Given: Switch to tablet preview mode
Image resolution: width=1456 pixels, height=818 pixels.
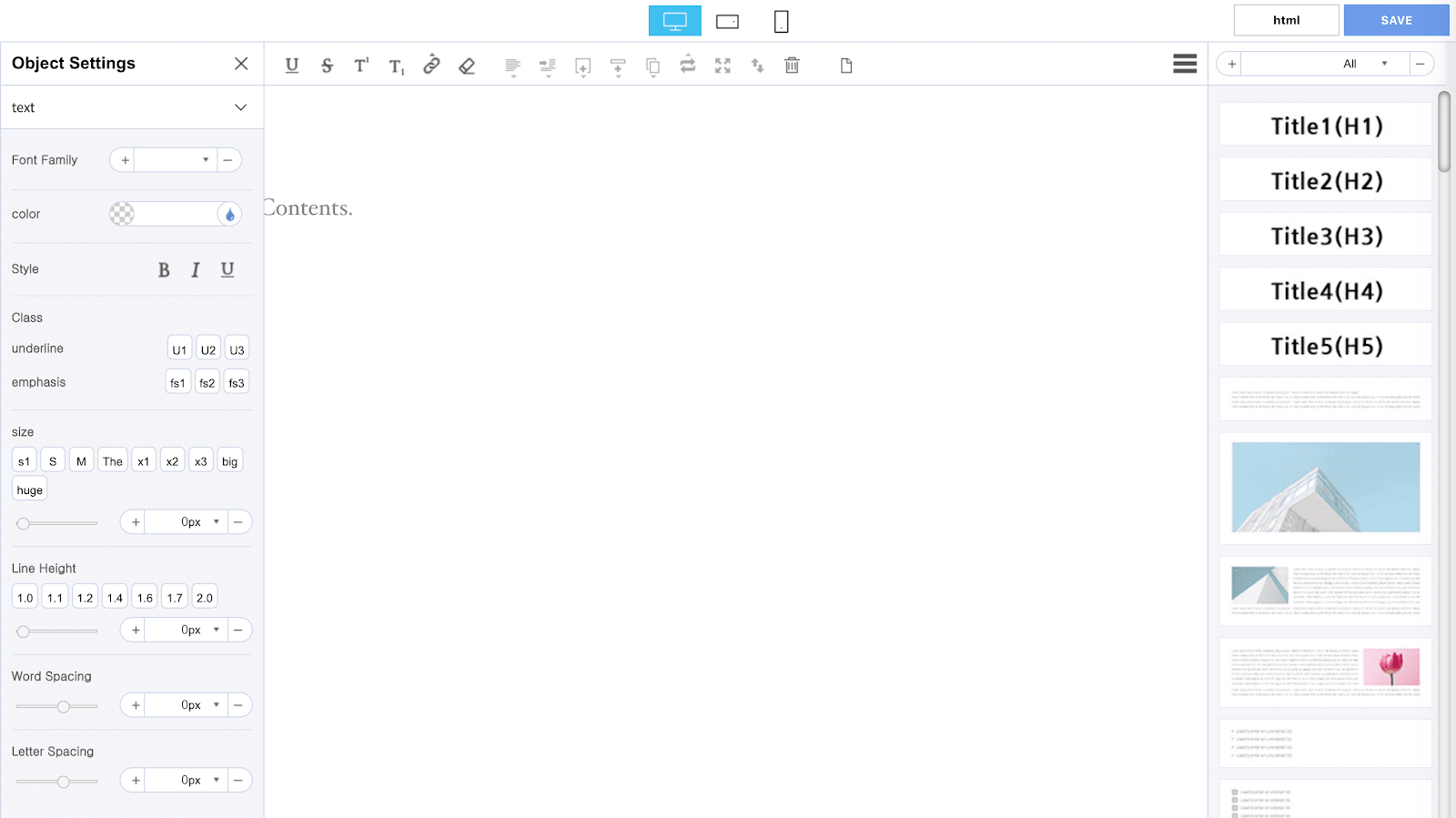Looking at the screenshot, I should tap(728, 21).
